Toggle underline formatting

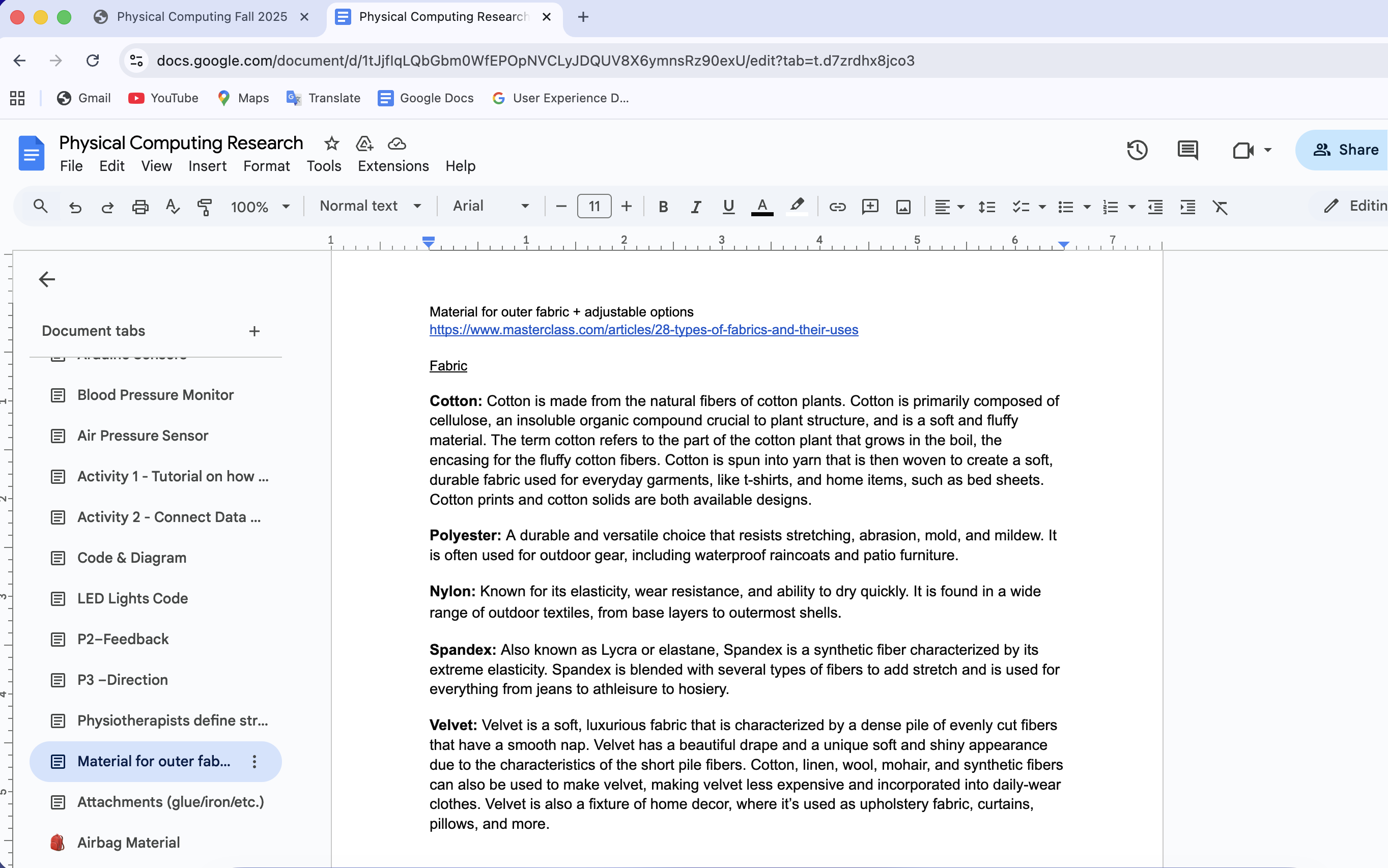728,207
